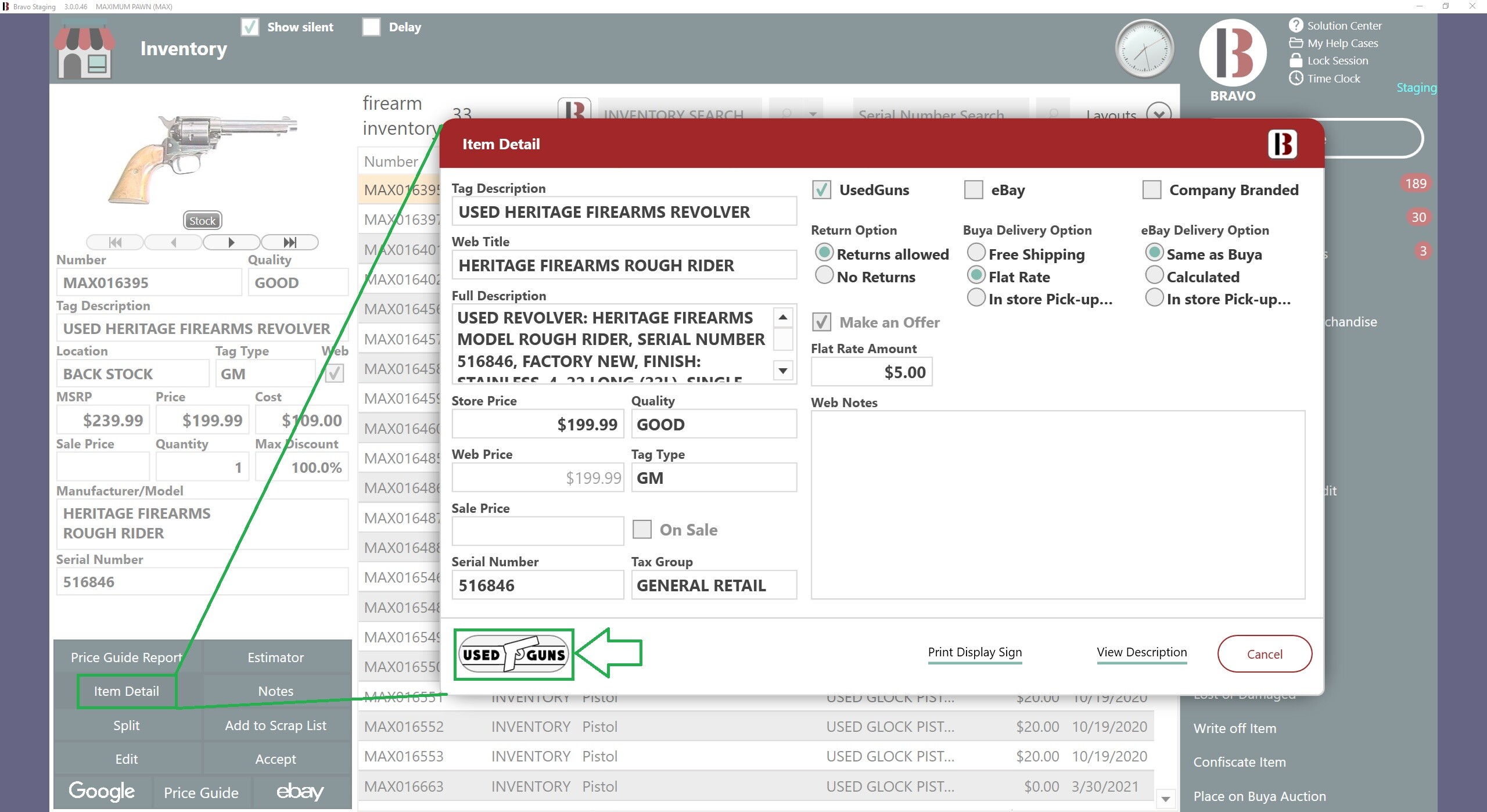
Task: Open Time Clock icon
Action: pyautogui.click(x=1296, y=78)
